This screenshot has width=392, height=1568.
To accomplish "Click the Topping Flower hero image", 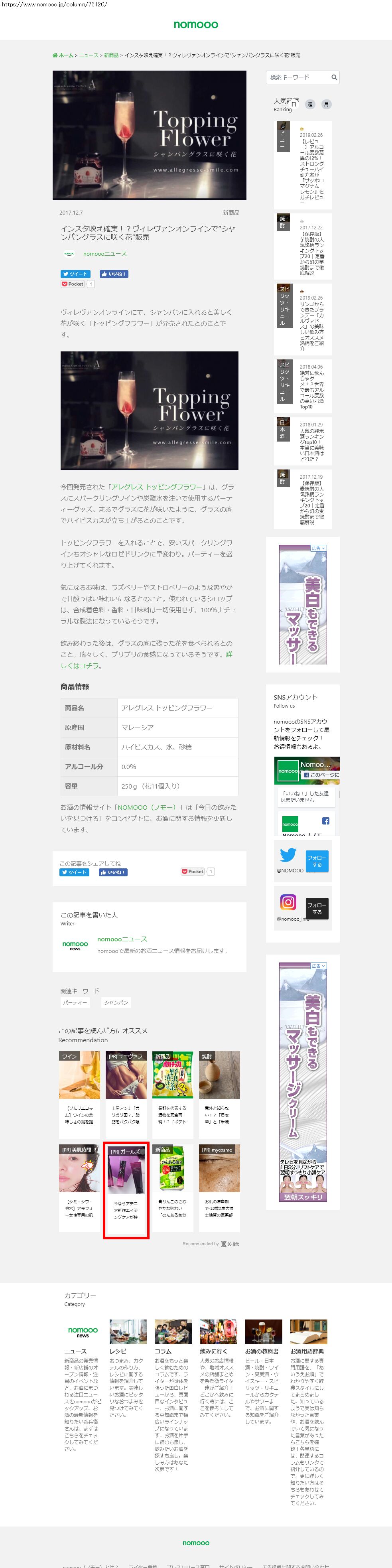I will [150, 135].
